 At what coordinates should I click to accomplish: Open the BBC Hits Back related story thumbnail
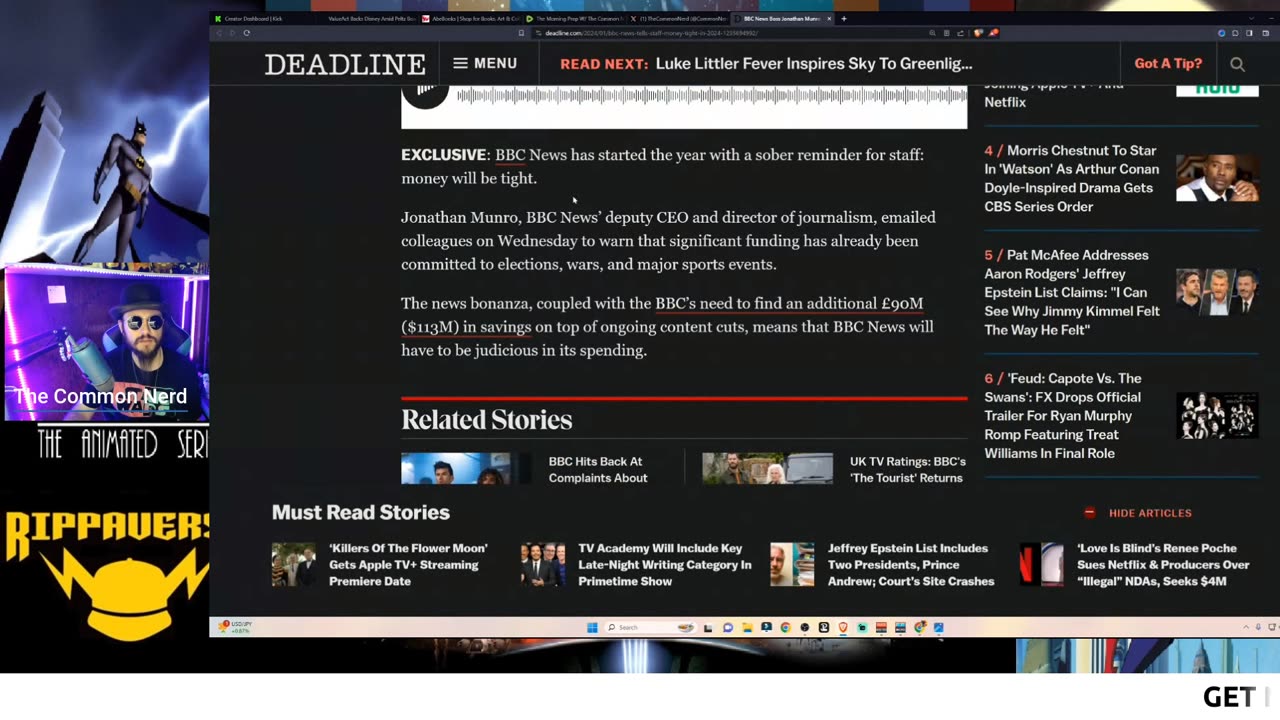click(x=466, y=468)
